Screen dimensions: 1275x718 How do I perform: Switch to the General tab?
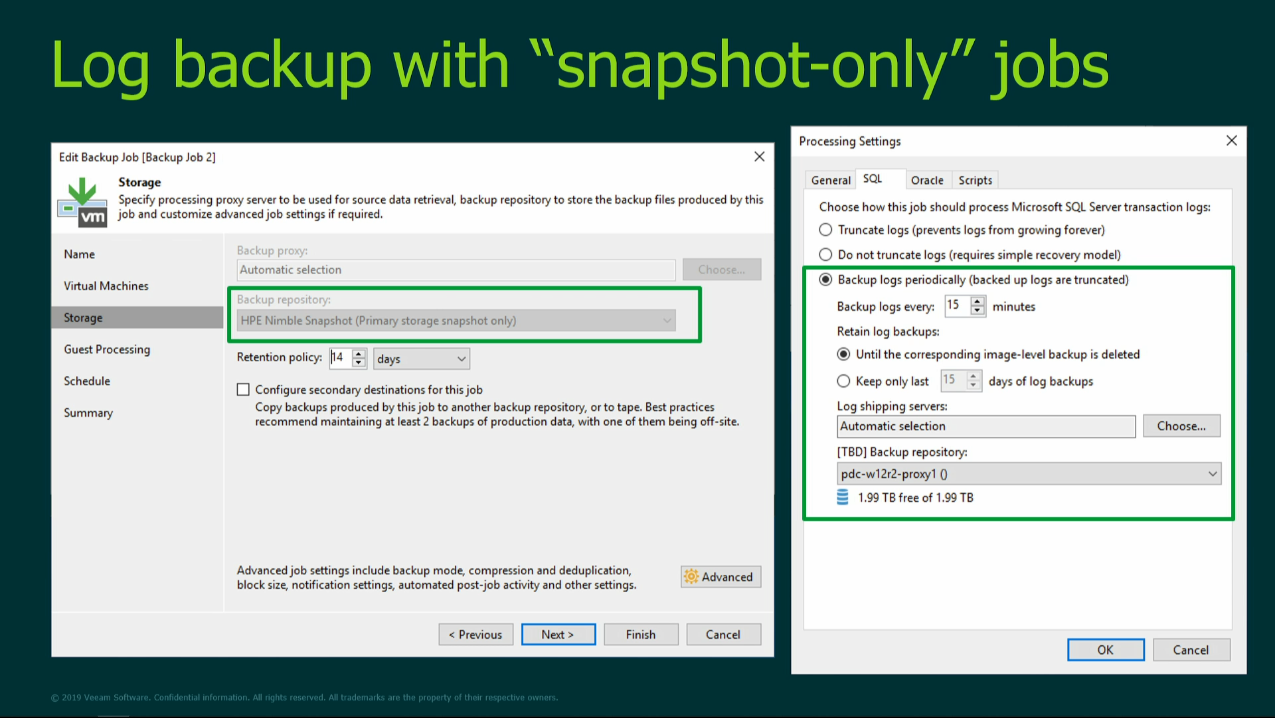click(830, 180)
